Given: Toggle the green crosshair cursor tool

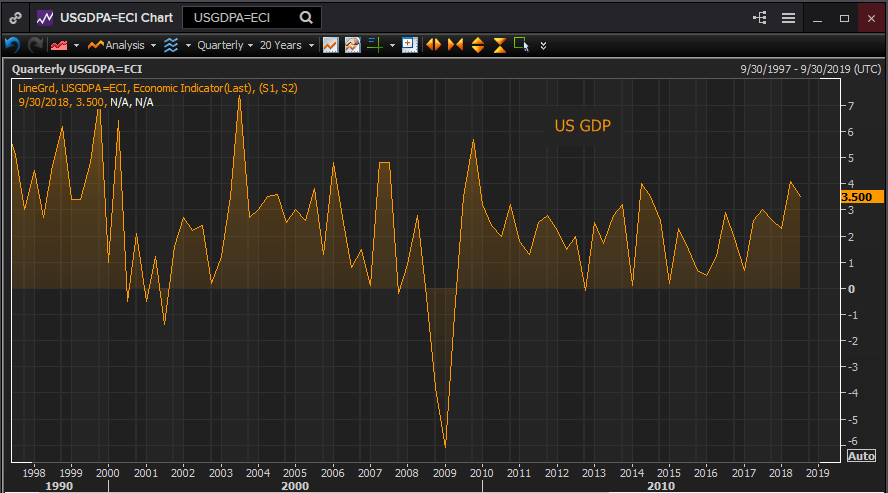Looking at the screenshot, I should [x=375, y=45].
